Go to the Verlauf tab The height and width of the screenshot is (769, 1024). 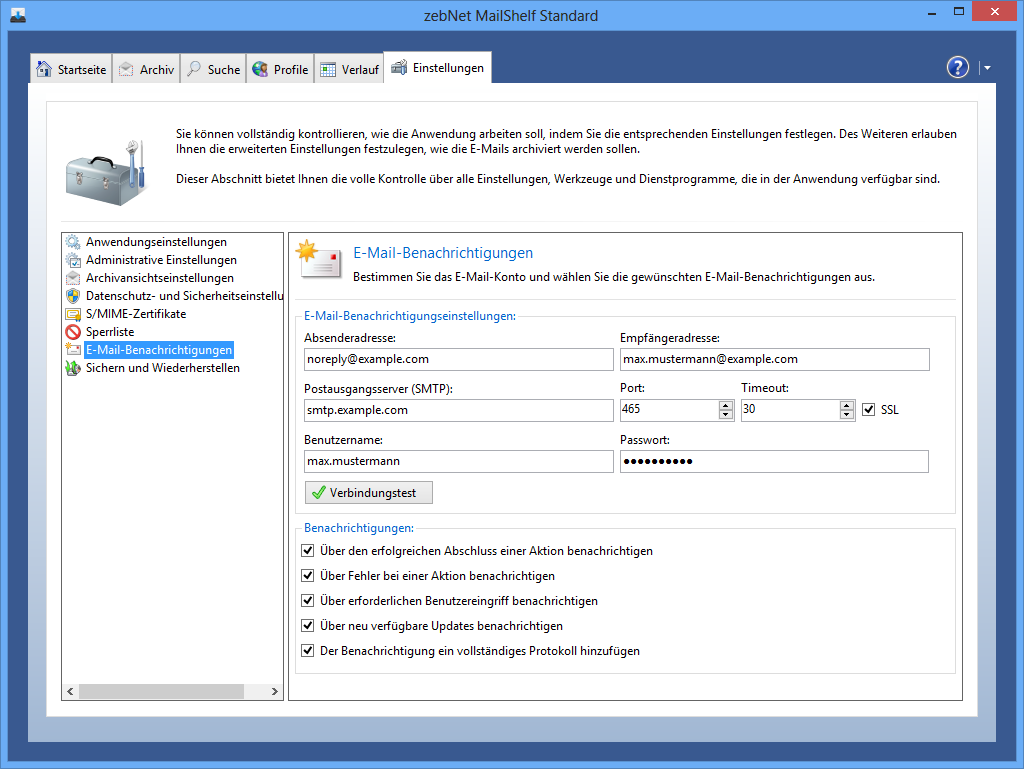(x=349, y=69)
